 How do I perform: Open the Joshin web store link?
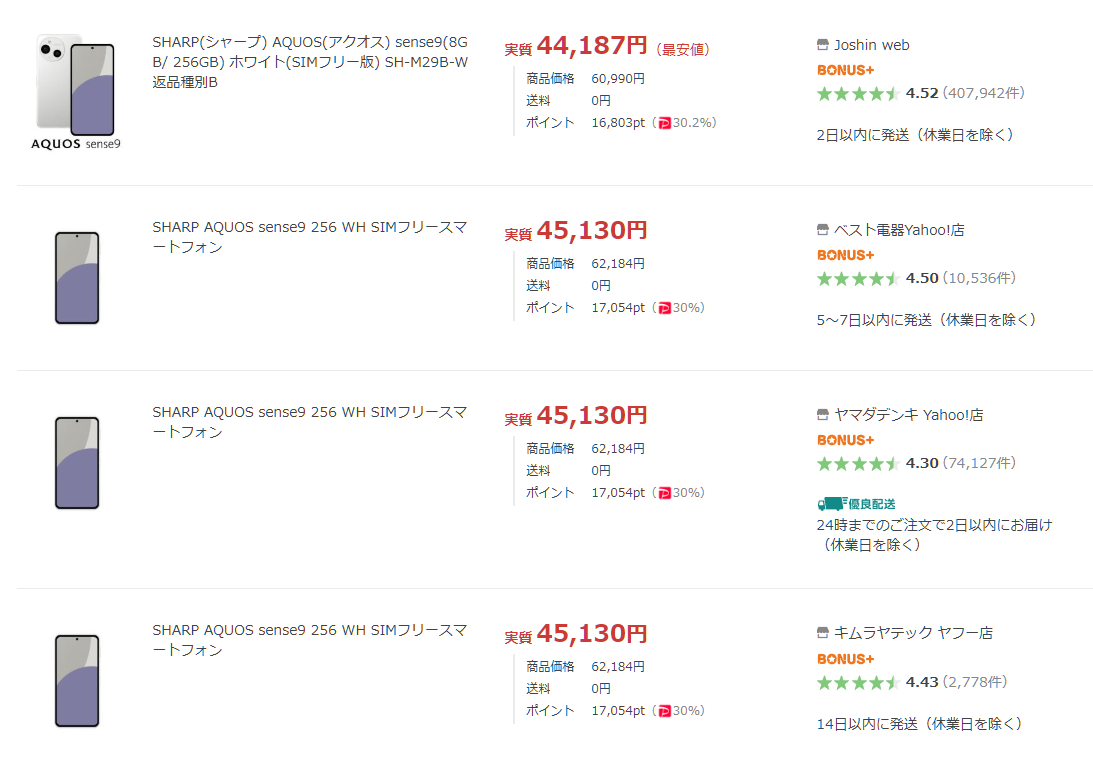pos(871,45)
